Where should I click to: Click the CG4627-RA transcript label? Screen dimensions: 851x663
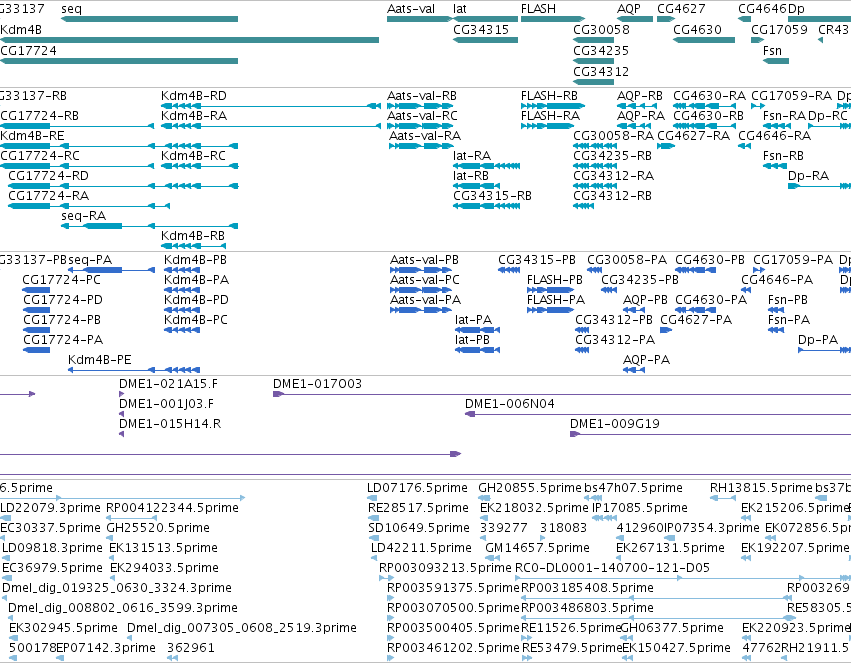694,136
